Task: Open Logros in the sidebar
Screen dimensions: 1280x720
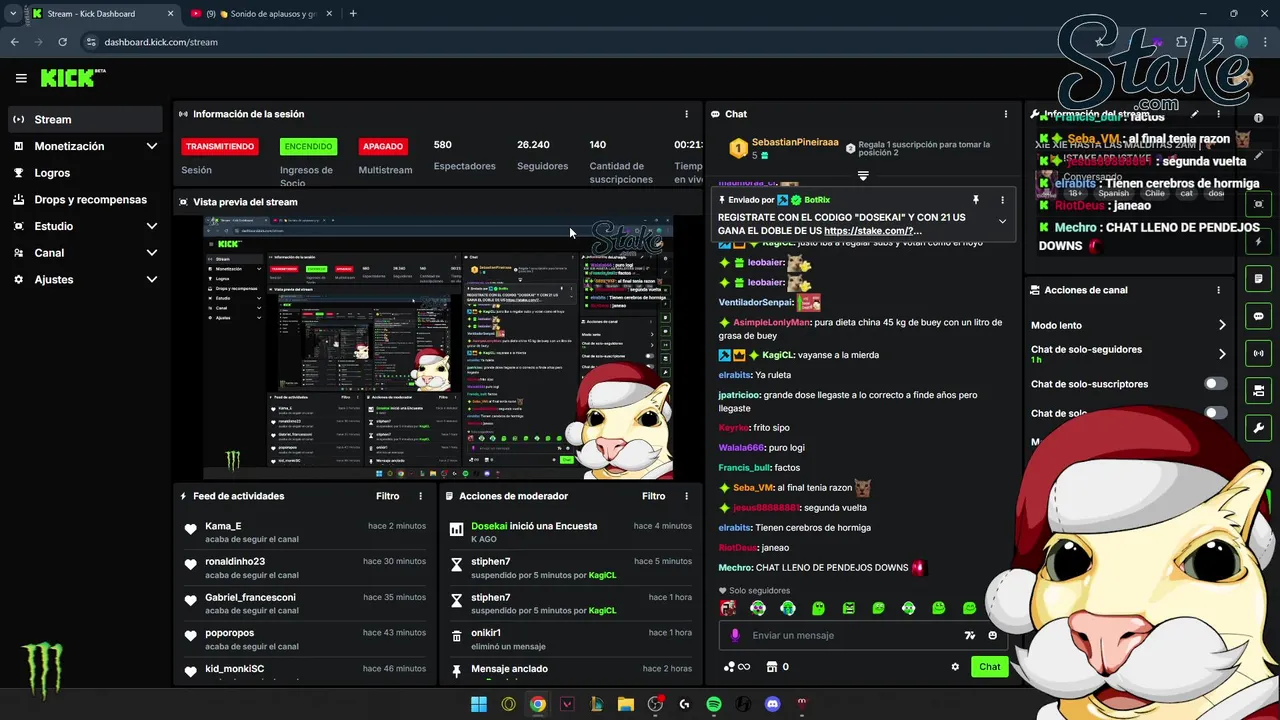Action: [x=85, y=173]
